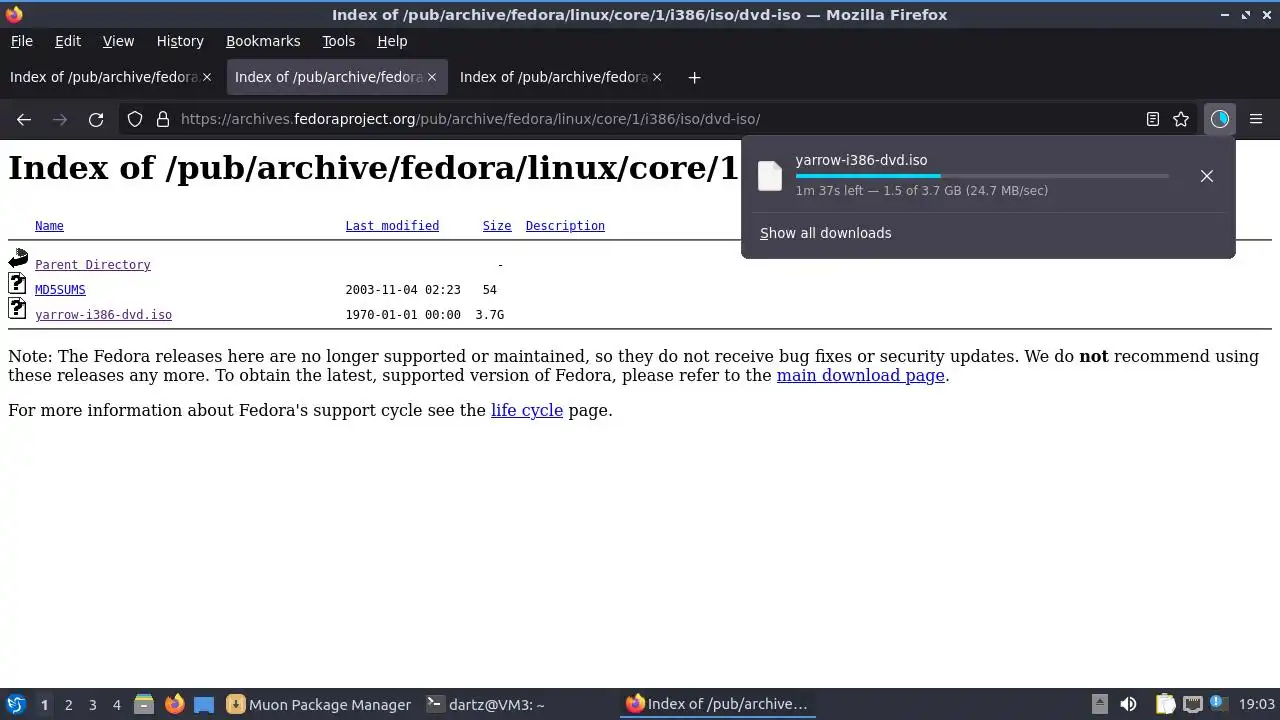Open the Parent Directory link
Image resolution: width=1280 pixels, height=720 pixels.
pos(93,265)
